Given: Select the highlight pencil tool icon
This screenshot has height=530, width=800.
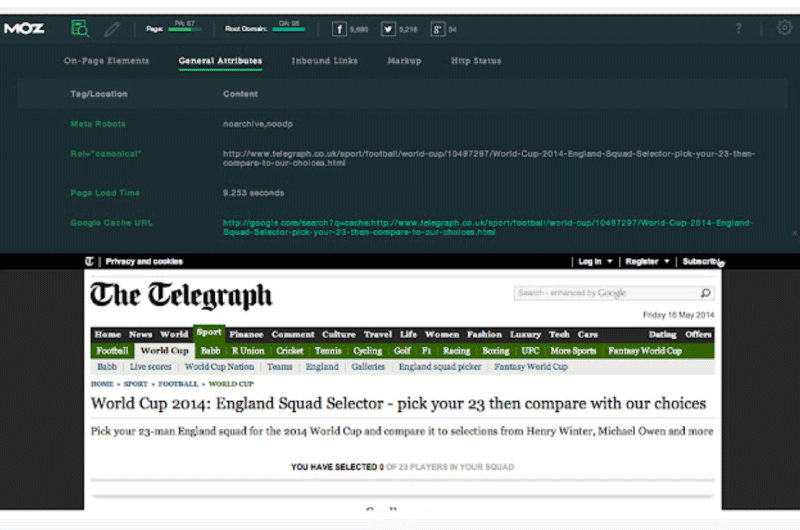Looking at the screenshot, I should click(112, 29).
